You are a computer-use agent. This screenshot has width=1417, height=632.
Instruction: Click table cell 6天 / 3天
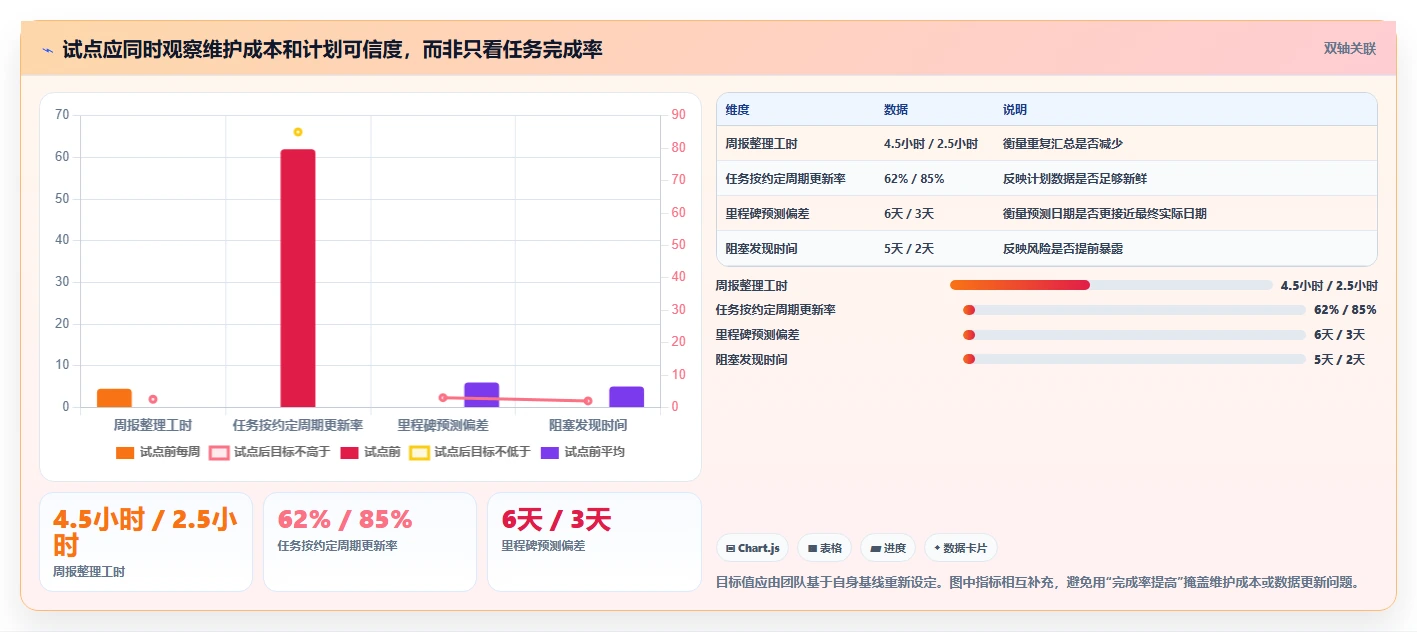[909, 214]
